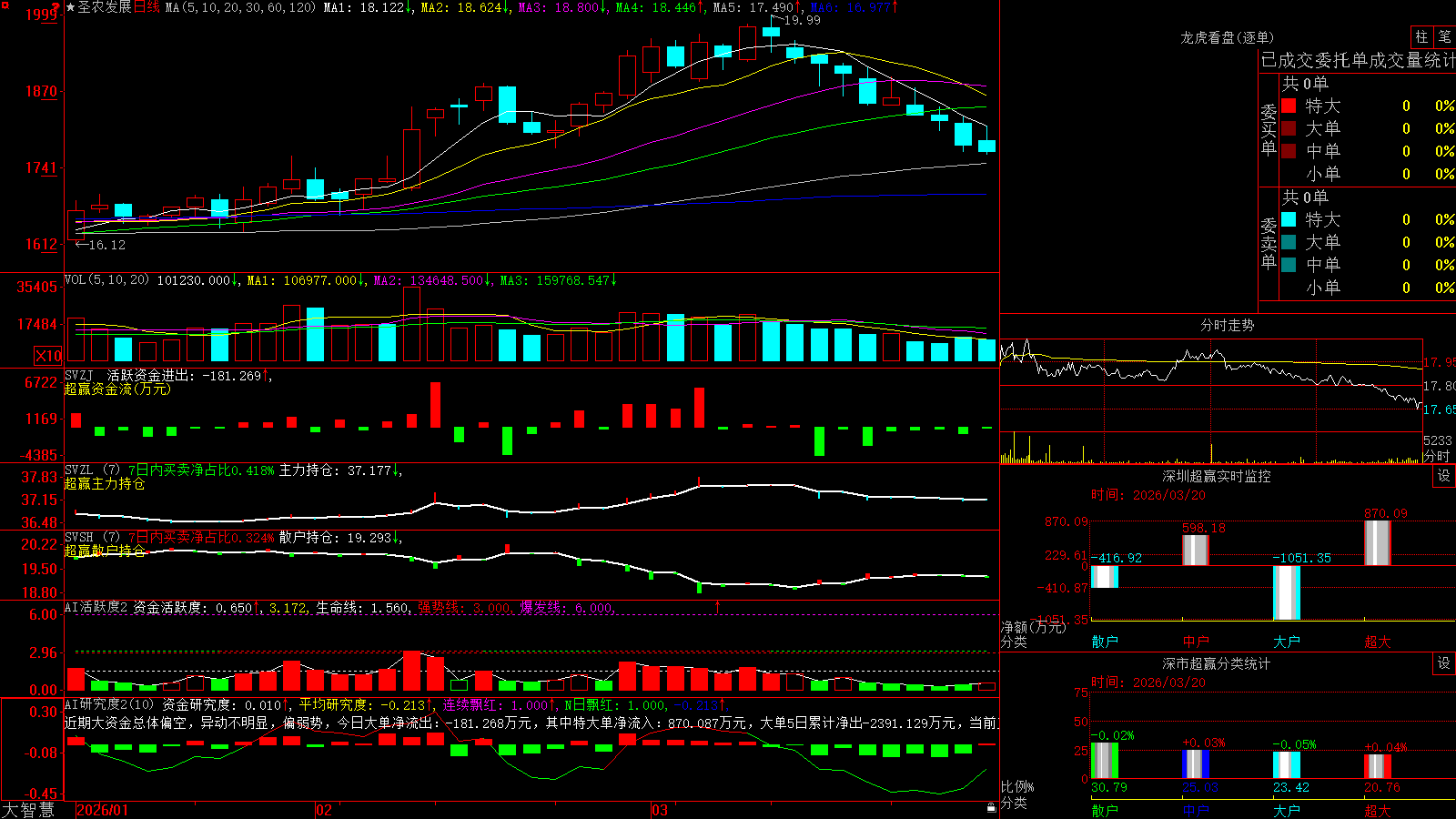Click the 已成交委托单成交量统计 header
Screen dimensions: 1456x819
coord(1358,60)
